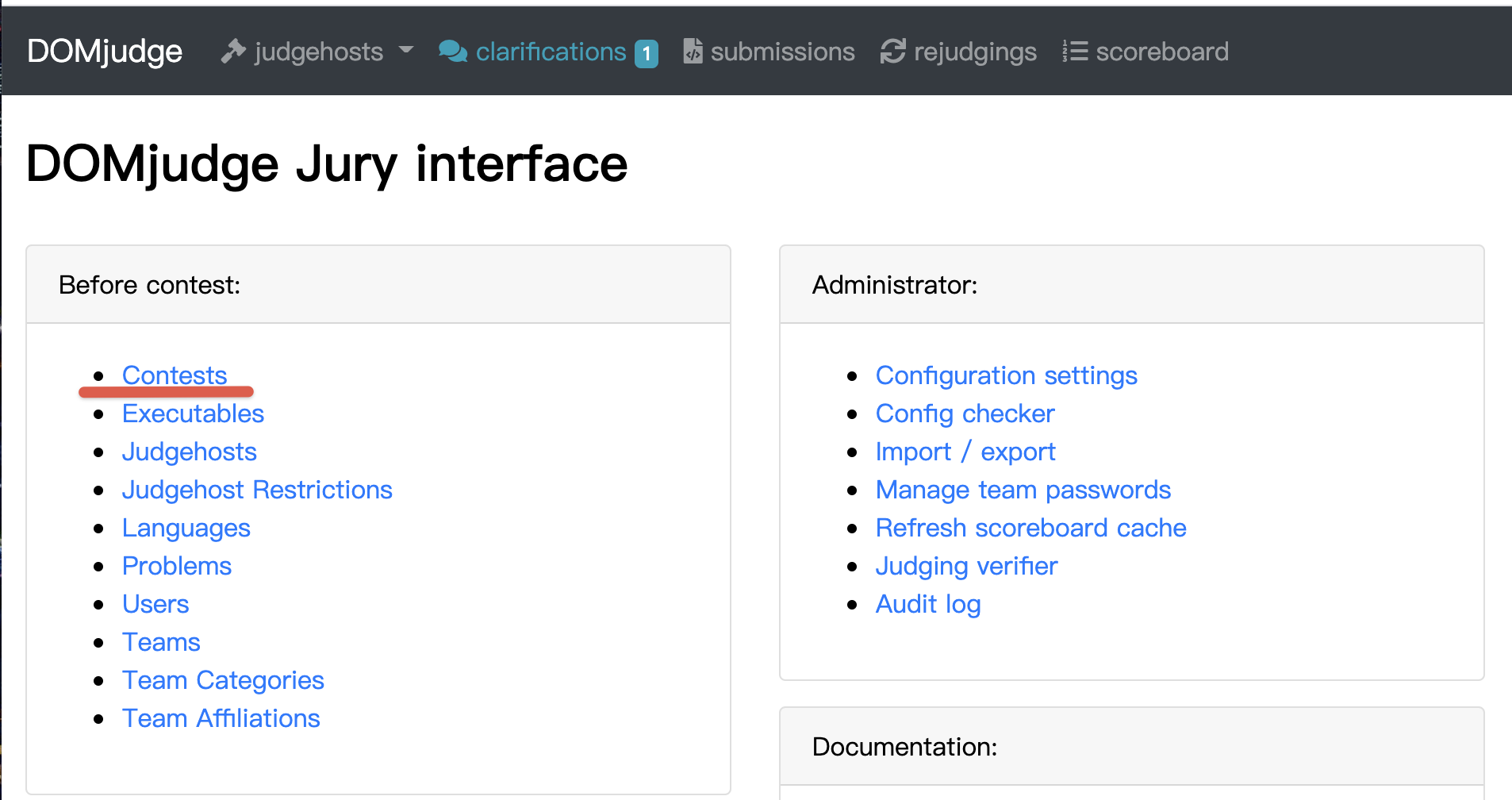
Task: Open the Audit log
Action: 928,604
